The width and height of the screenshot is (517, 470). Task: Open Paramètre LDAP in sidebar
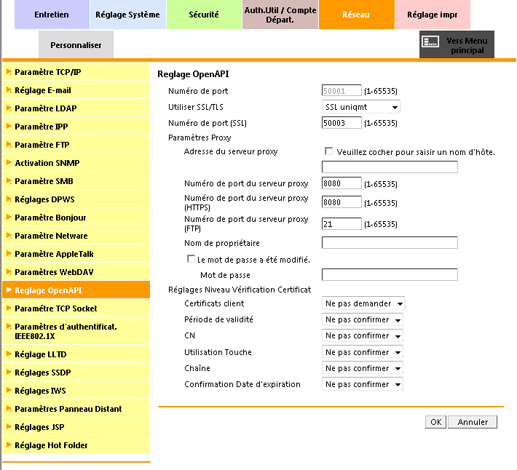tap(76, 108)
